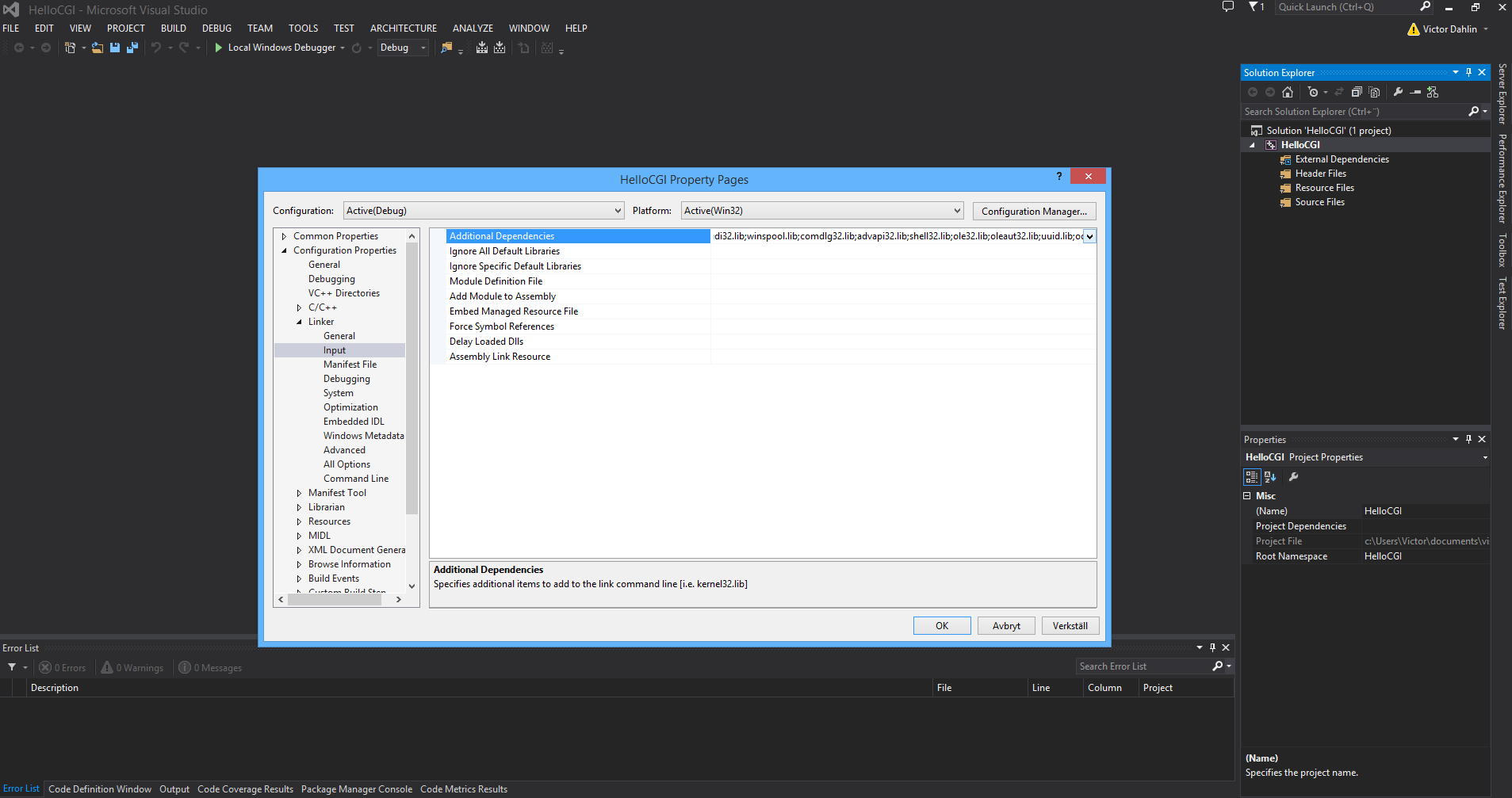Click the Find in Files toolbar icon

[446, 48]
